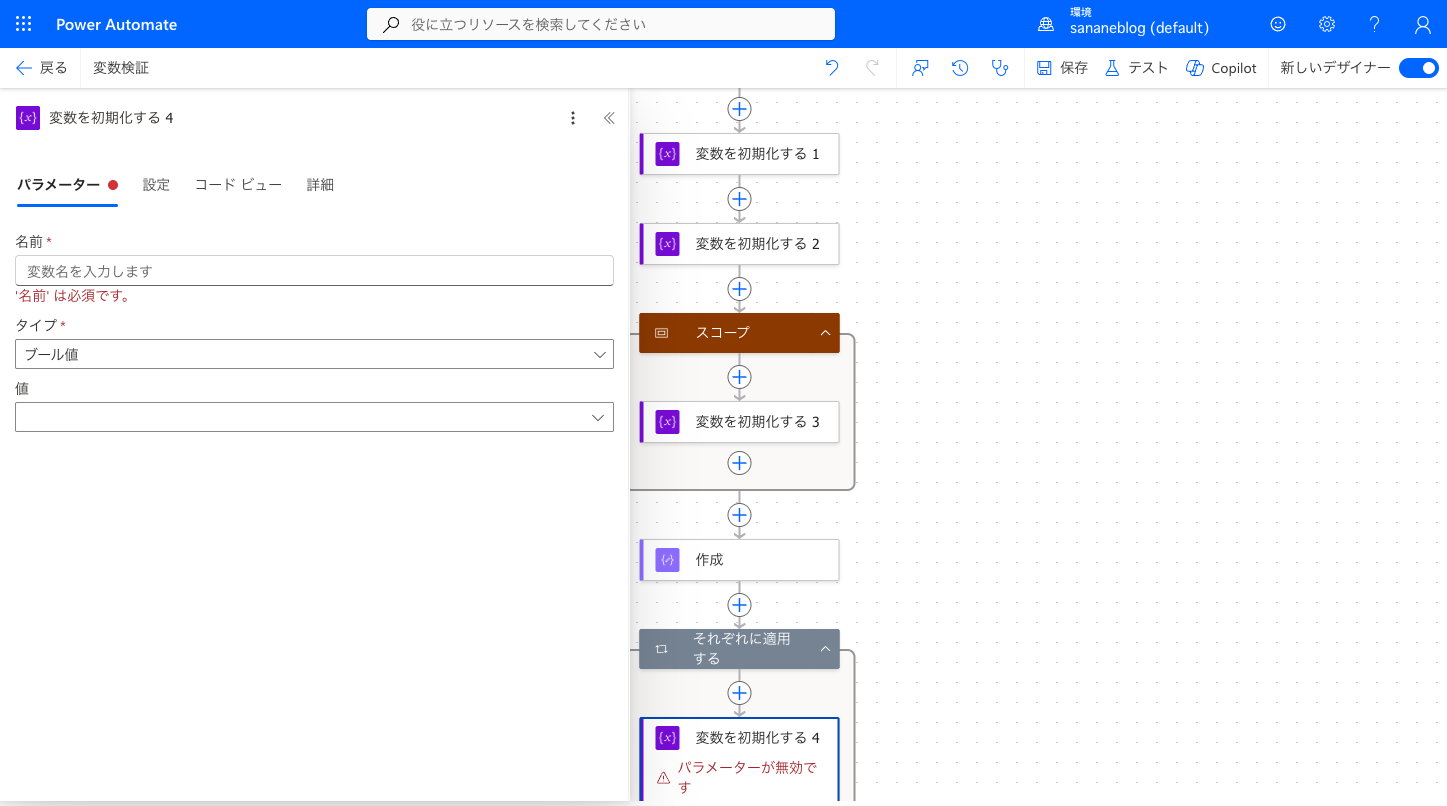Click the flow name 変数検証
1447x806 pixels.
(121, 68)
